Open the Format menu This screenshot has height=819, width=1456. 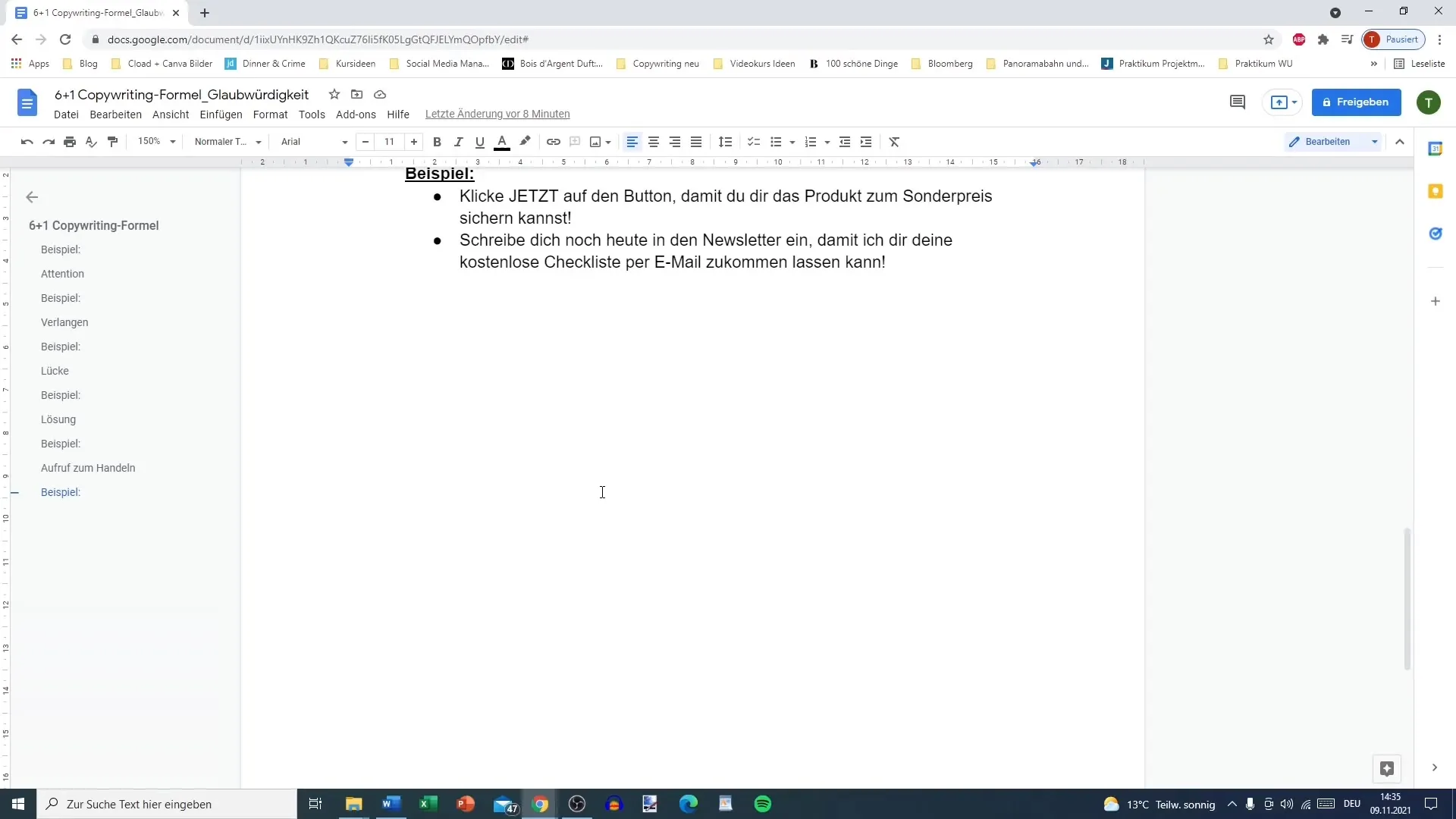271,115
